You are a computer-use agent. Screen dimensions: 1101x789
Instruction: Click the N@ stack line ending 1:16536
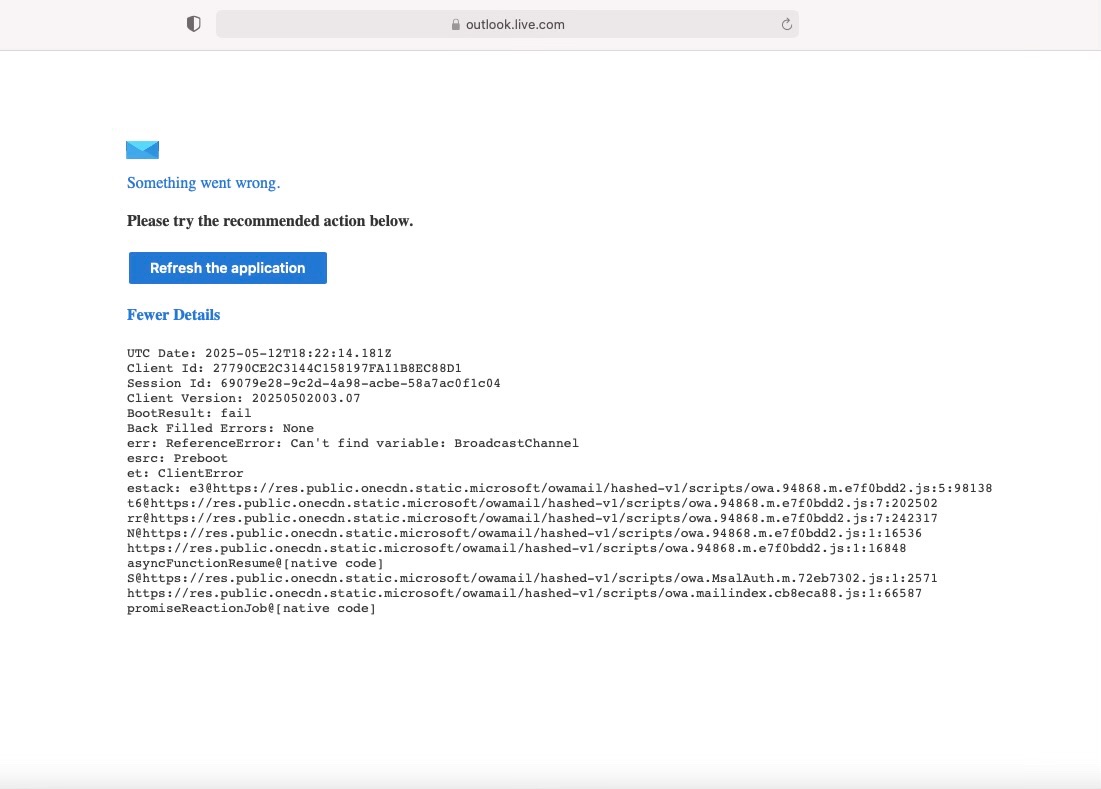(525, 533)
